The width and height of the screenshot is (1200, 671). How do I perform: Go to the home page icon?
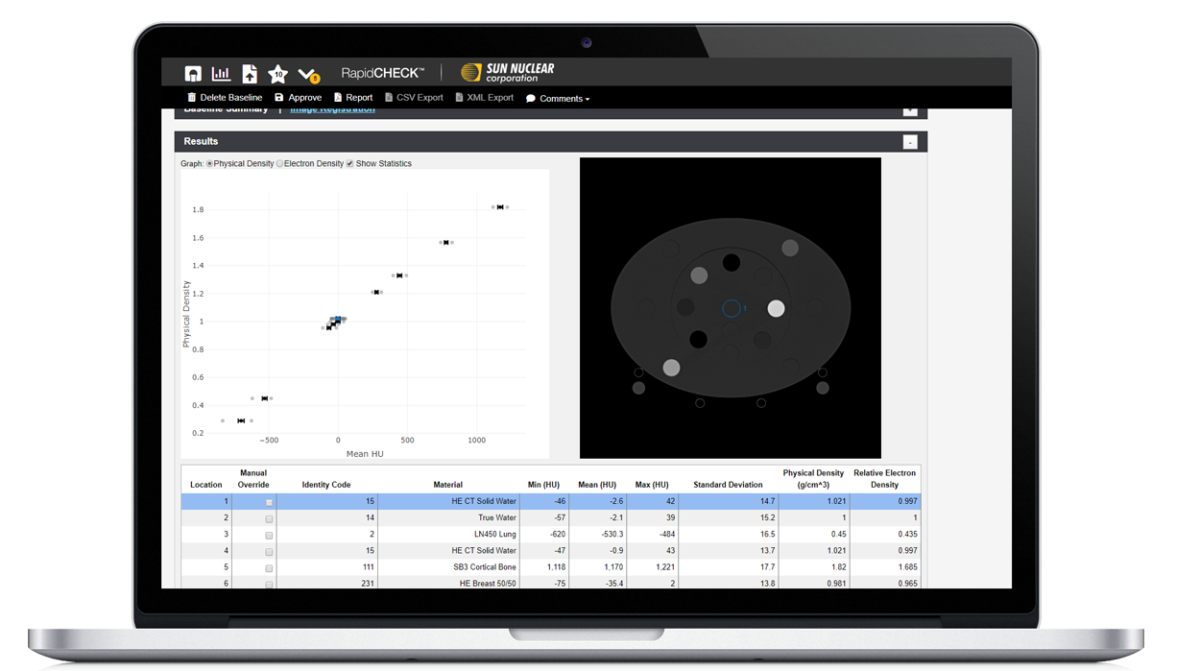(x=193, y=74)
